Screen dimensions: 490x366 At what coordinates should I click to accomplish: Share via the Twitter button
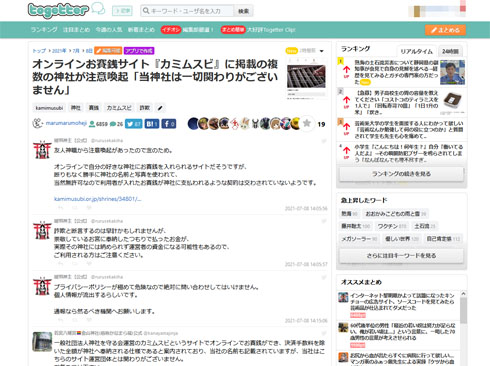point(134,124)
